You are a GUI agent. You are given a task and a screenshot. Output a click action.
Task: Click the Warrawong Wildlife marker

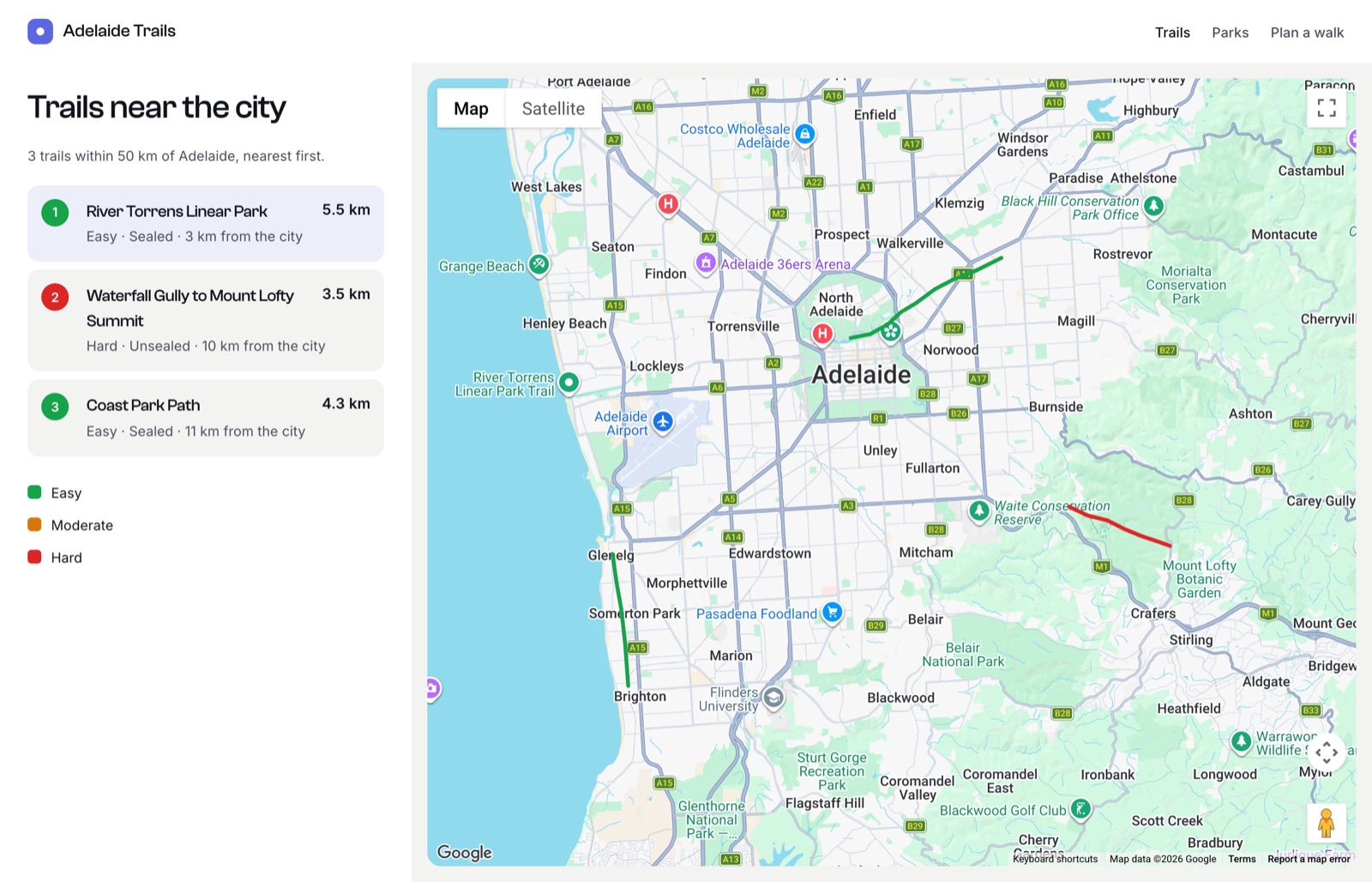[x=1241, y=741]
